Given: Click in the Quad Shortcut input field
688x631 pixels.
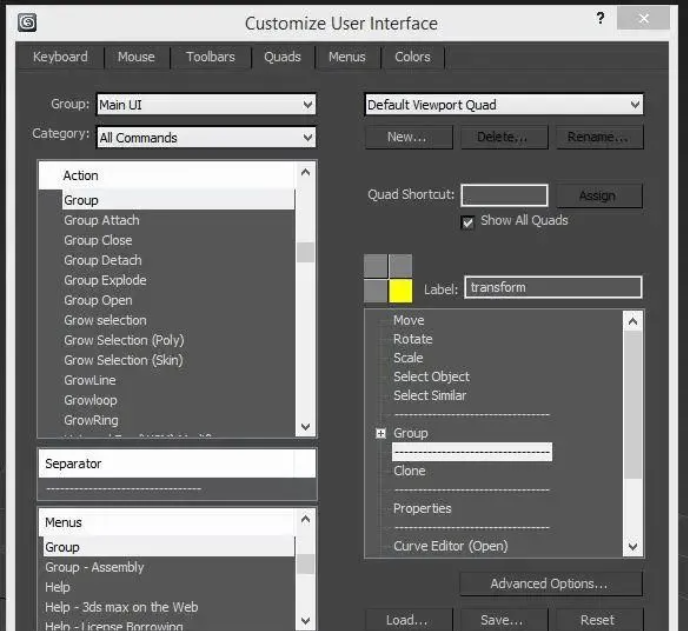Looking at the screenshot, I should click(x=504, y=195).
